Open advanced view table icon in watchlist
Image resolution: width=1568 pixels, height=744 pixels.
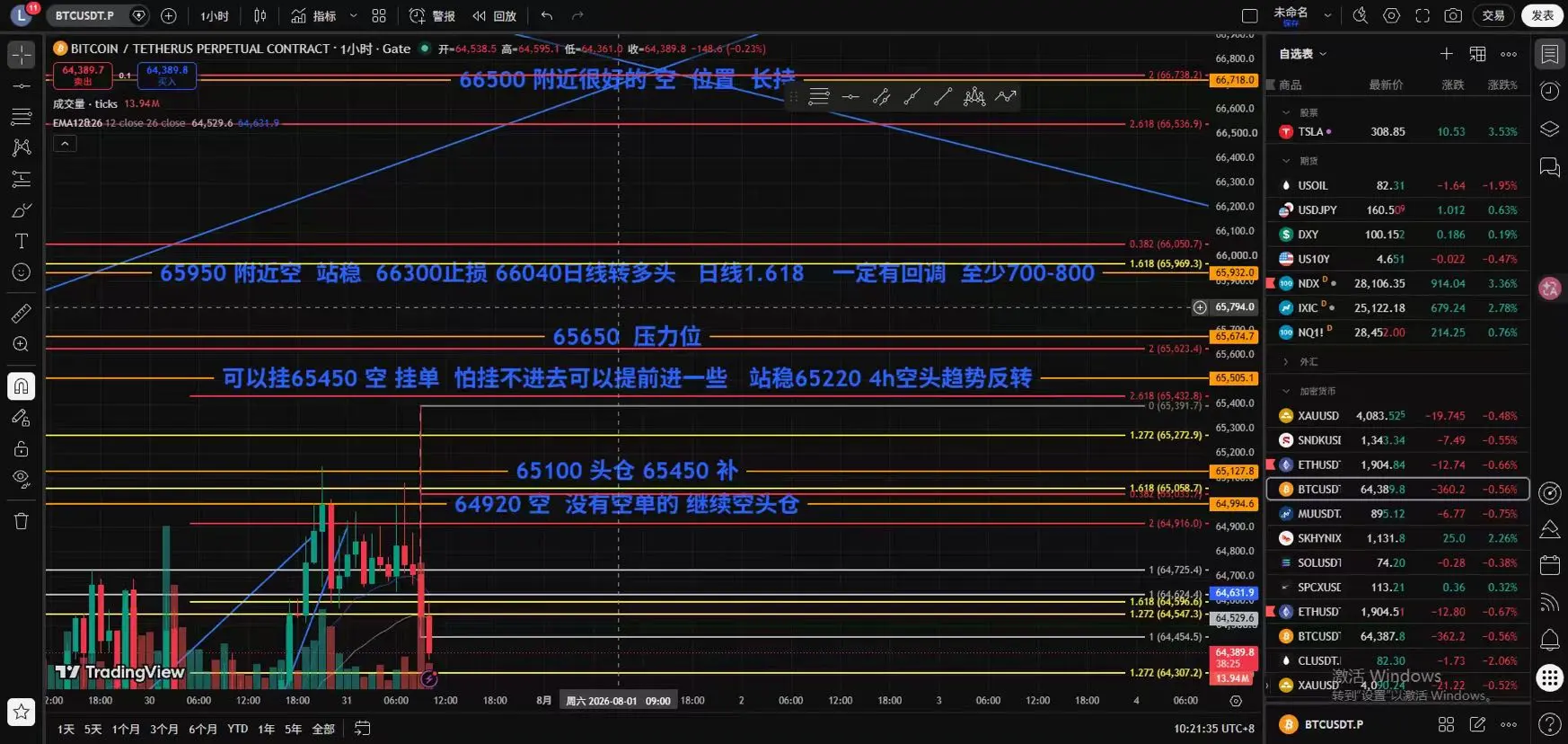point(1477,54)
